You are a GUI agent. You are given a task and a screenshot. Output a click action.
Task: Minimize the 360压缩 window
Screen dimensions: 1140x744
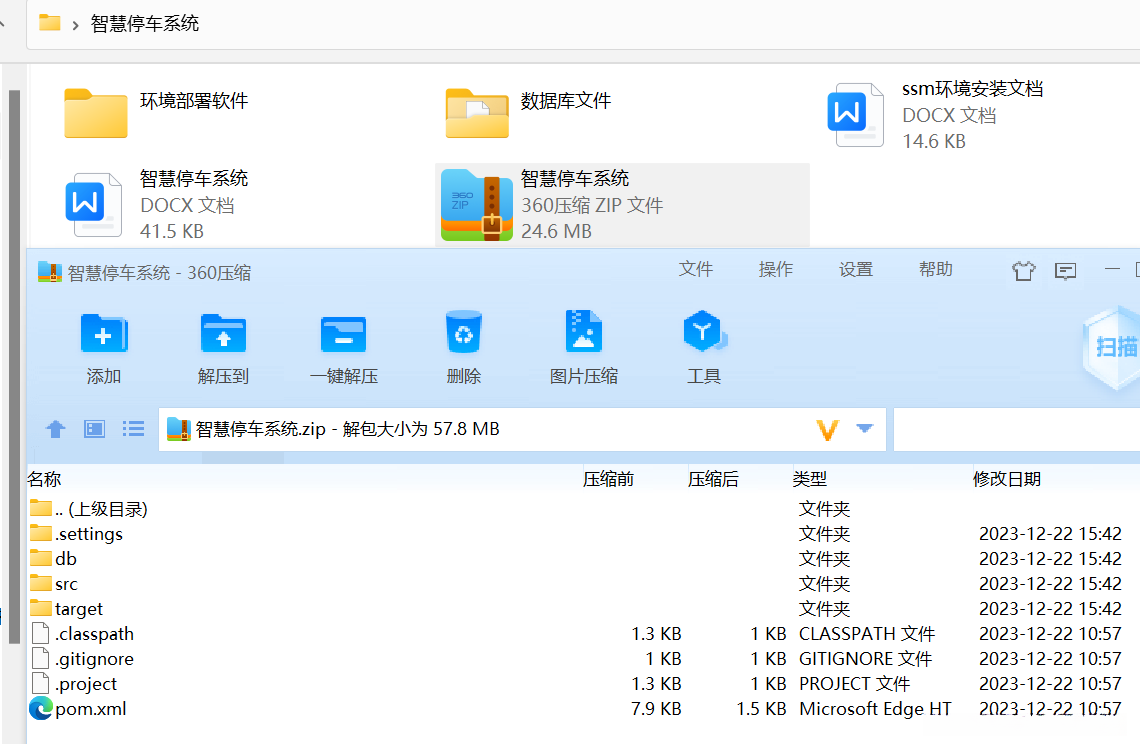(1112, 269)
